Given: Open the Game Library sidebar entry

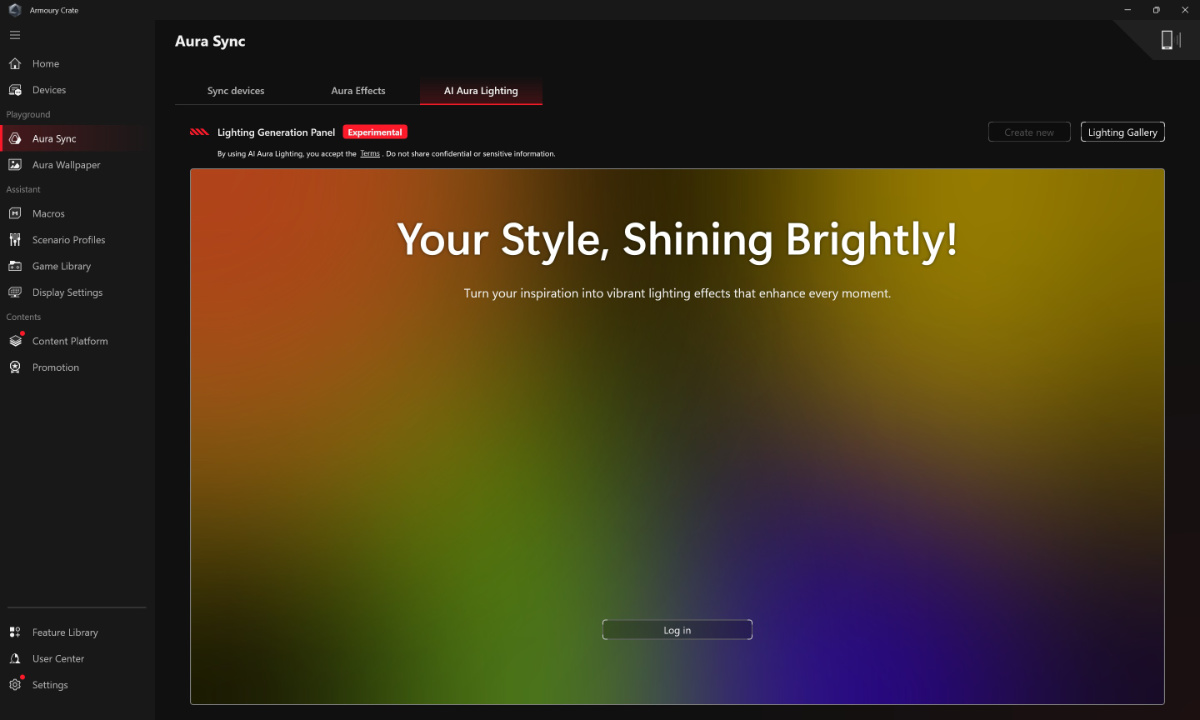Looking at the screenshot, I should pyautogui.click(x=78, y=266).
